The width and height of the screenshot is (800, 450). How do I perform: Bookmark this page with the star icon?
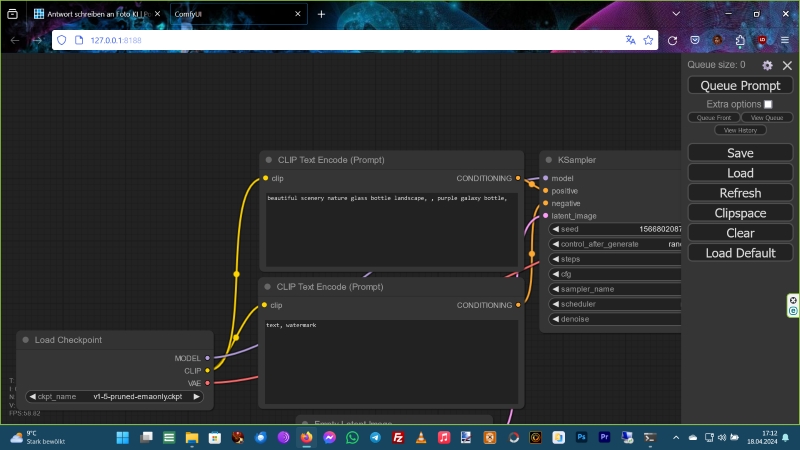click(649, 40)
